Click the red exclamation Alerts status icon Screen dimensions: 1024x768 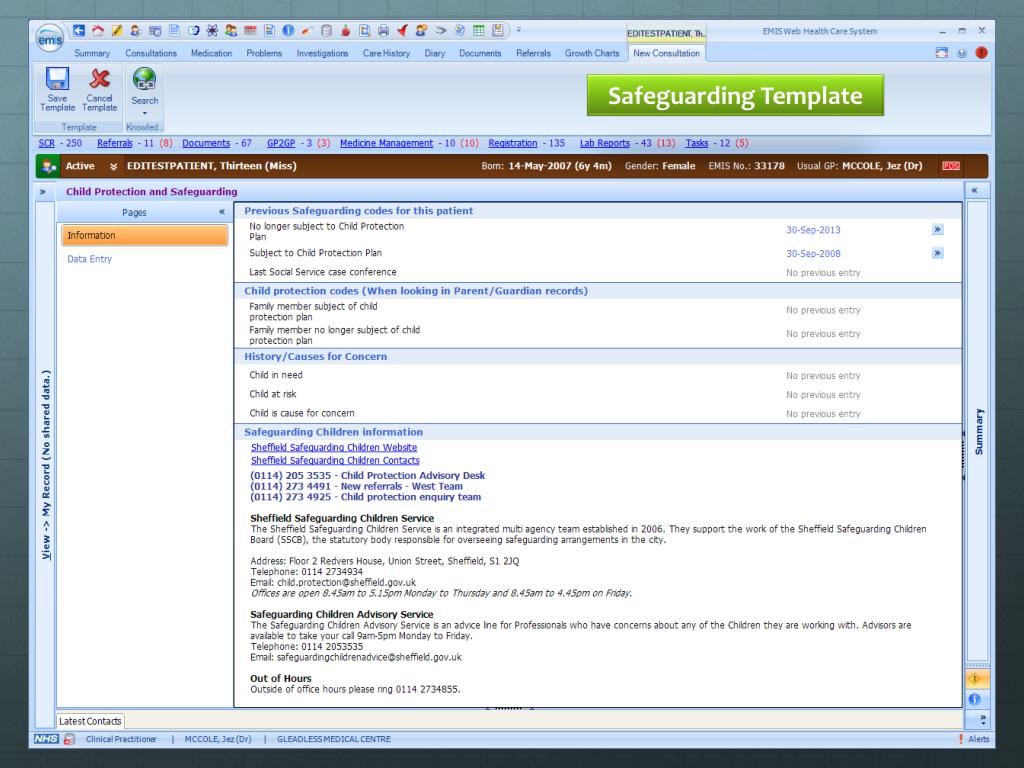tap(961, 739)
